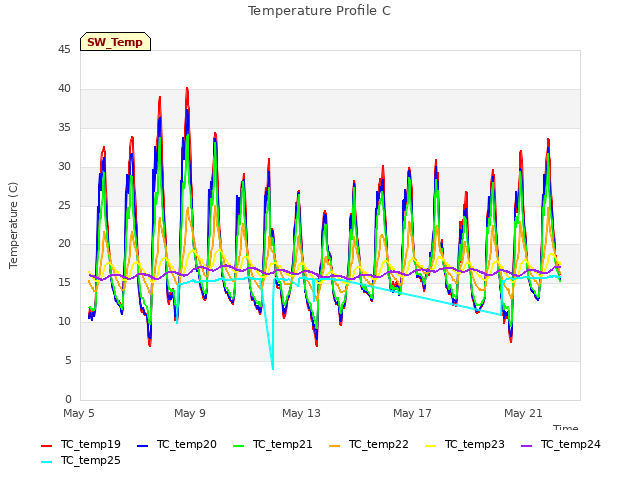Click the SW_Temp label button
This screenshot has height=480, width=640.
pyautogui.click(x=116, y=42)
